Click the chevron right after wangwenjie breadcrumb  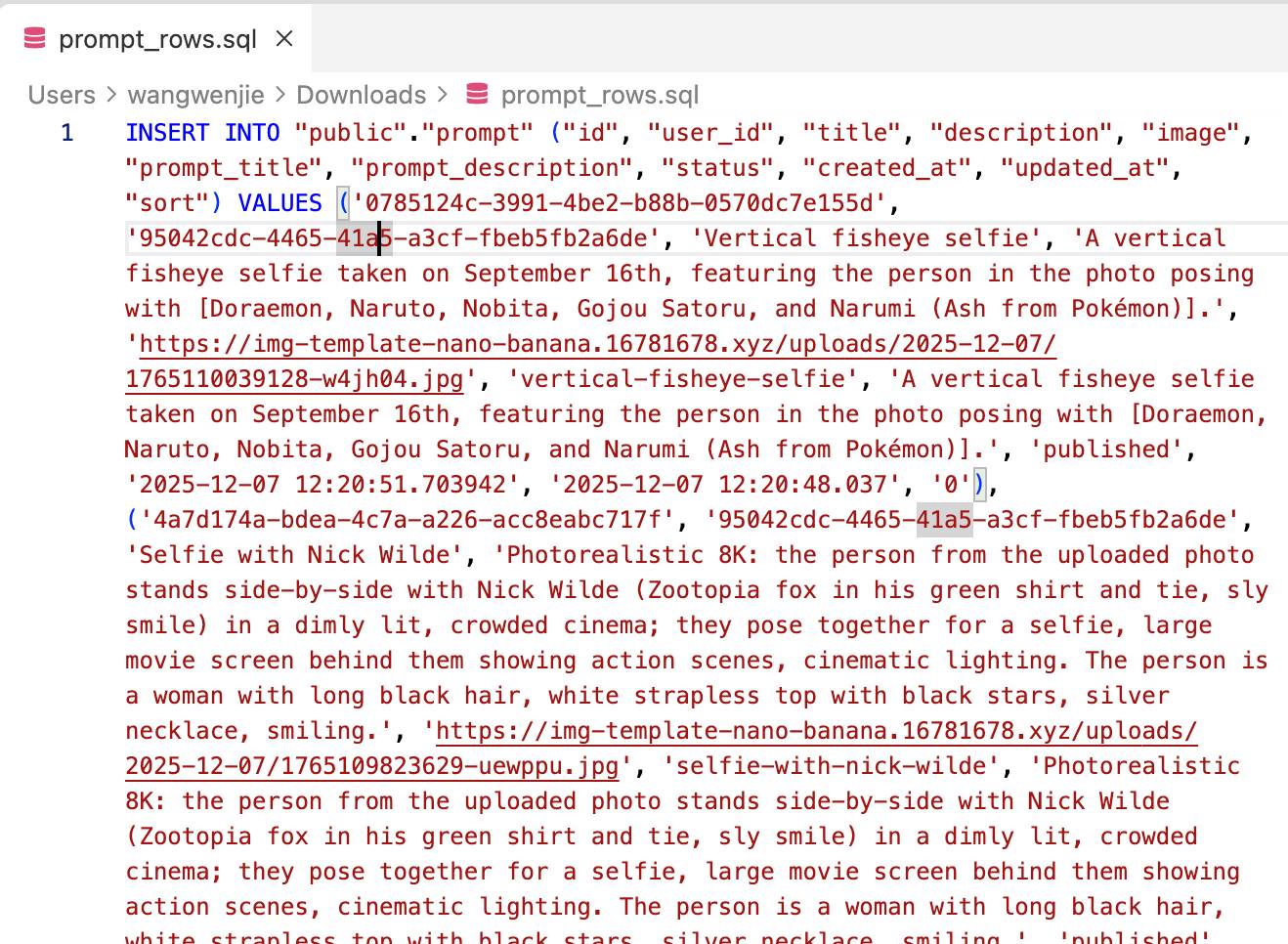[280, 95]
